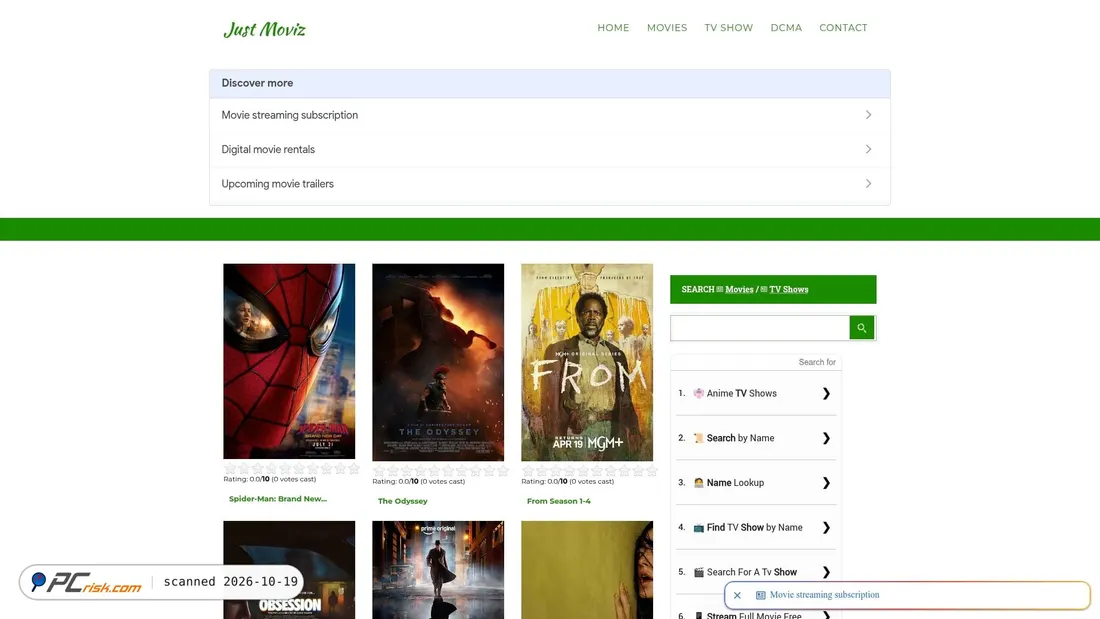Click the TV Shows link in search header

point(789,289)
